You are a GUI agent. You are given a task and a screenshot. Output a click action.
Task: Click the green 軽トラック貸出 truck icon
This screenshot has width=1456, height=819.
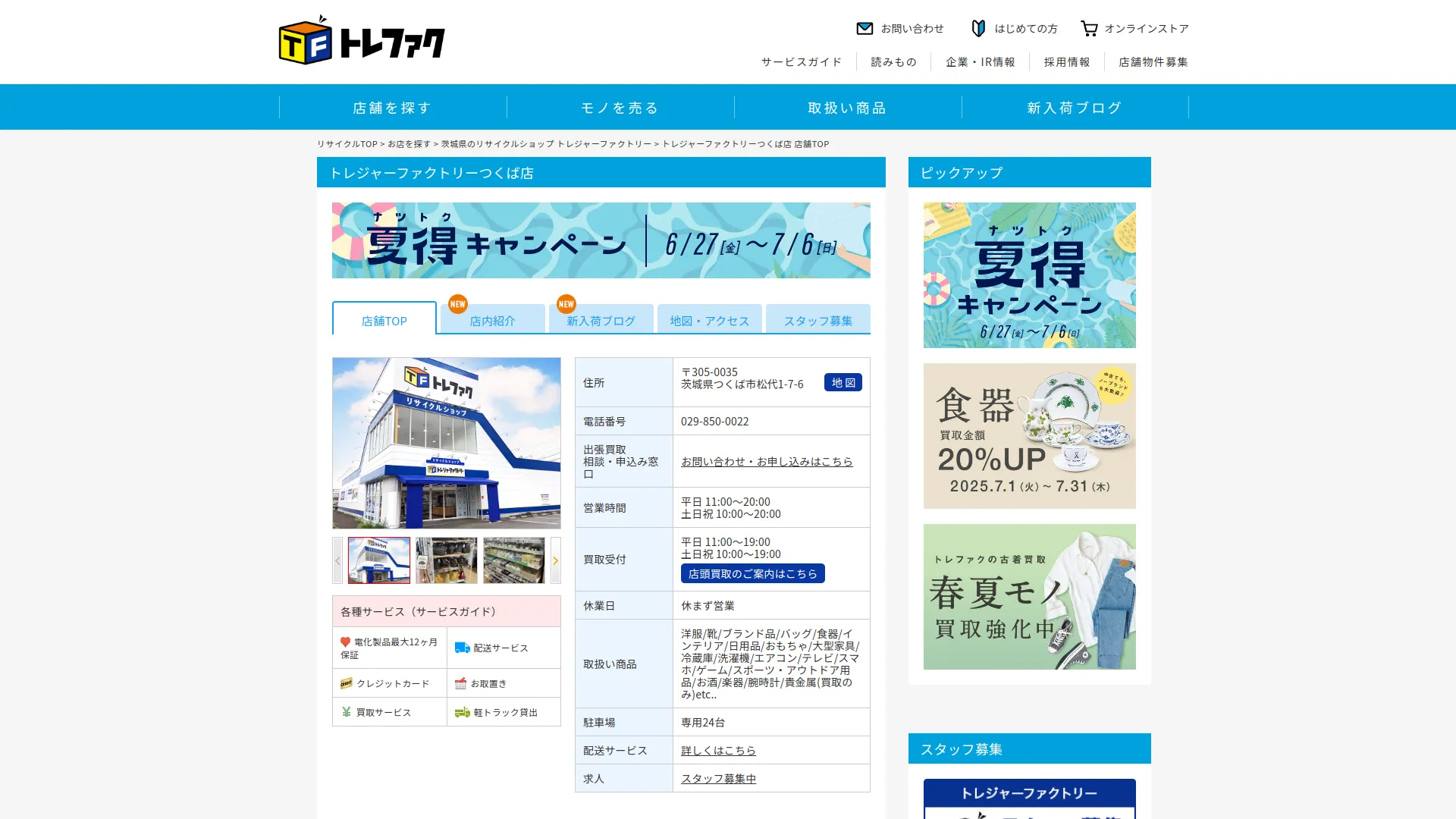coord(462,712)
